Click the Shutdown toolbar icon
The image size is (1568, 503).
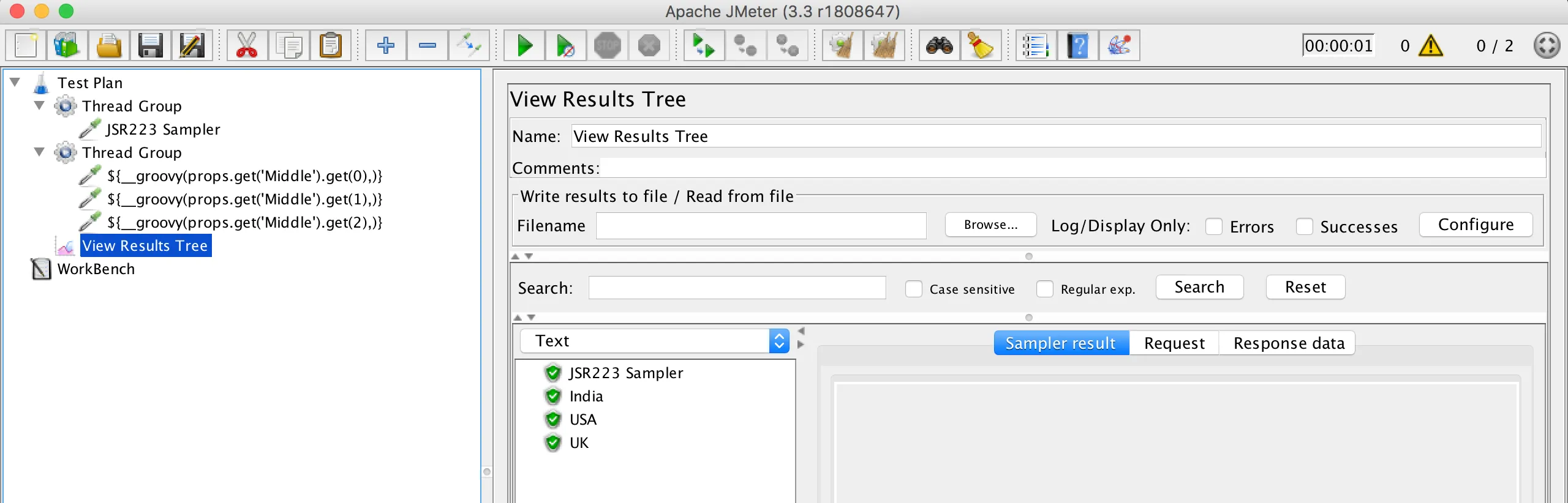pyautogui.click(x=649, y=45)
